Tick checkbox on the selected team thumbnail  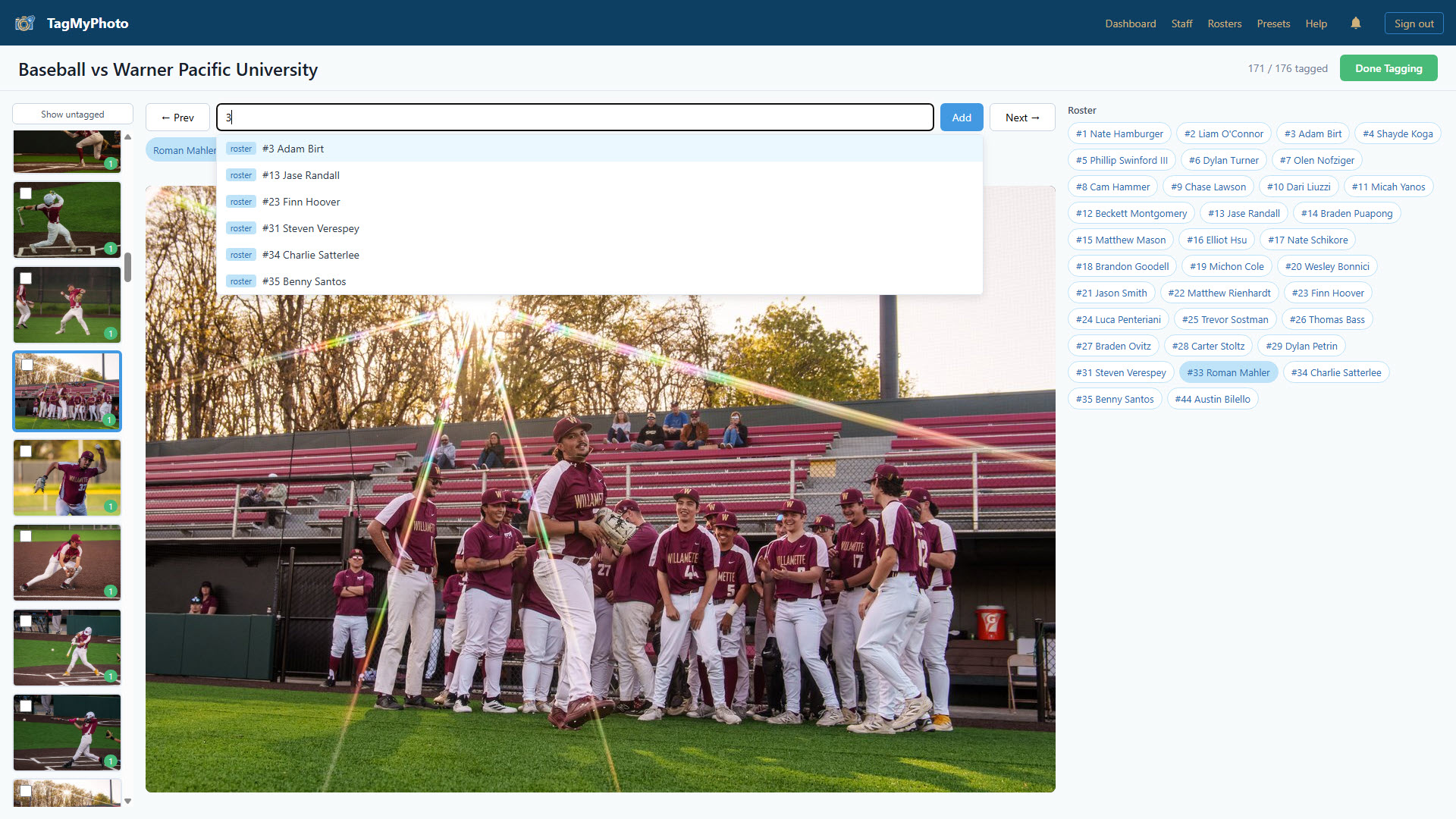27,365
